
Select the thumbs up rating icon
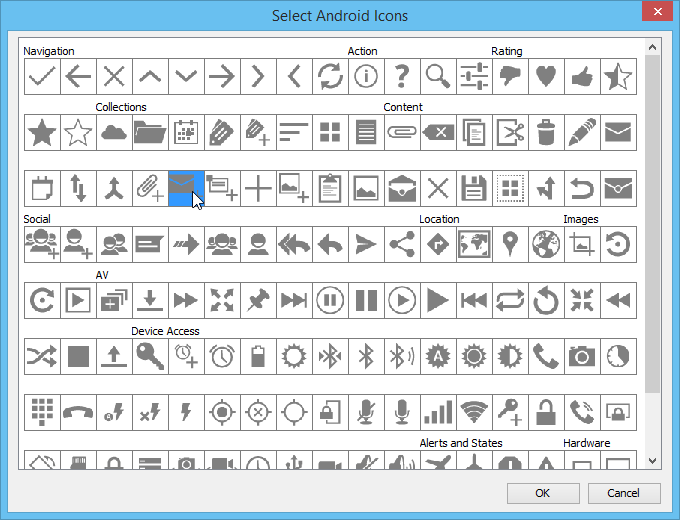(x=582, y=76)
